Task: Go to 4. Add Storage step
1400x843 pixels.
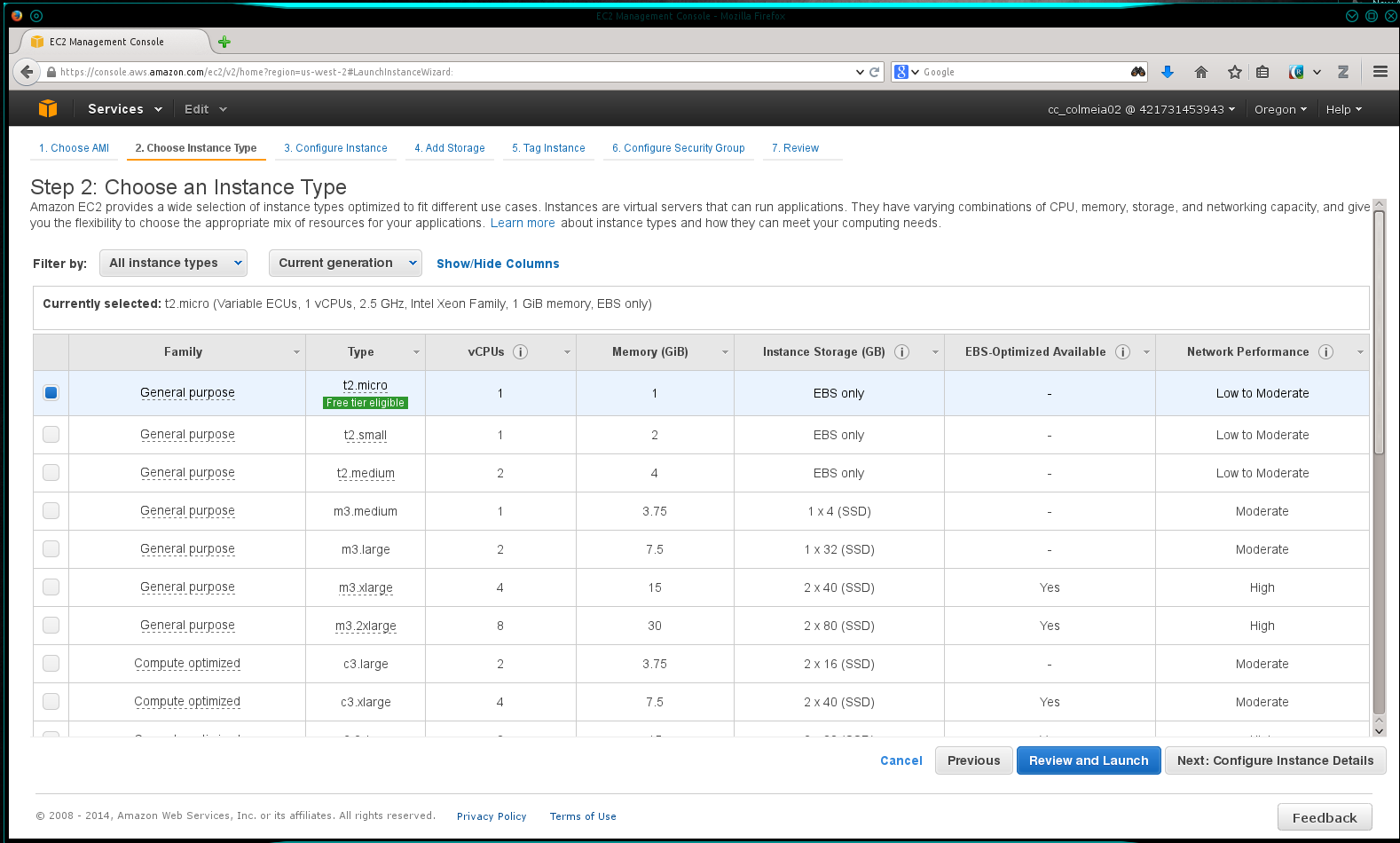Action: tap(450, 148)
